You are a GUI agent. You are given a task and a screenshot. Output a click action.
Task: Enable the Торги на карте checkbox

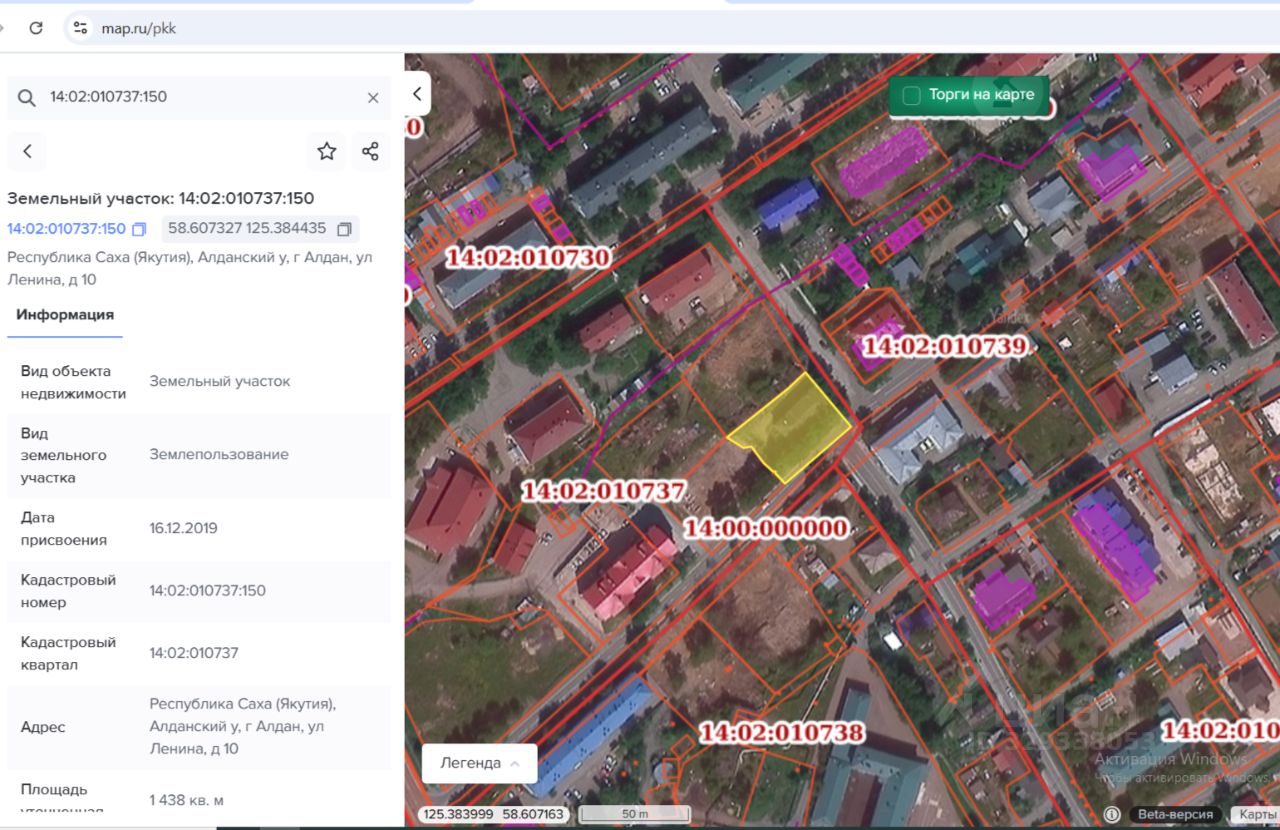click(x=911, y=96)
